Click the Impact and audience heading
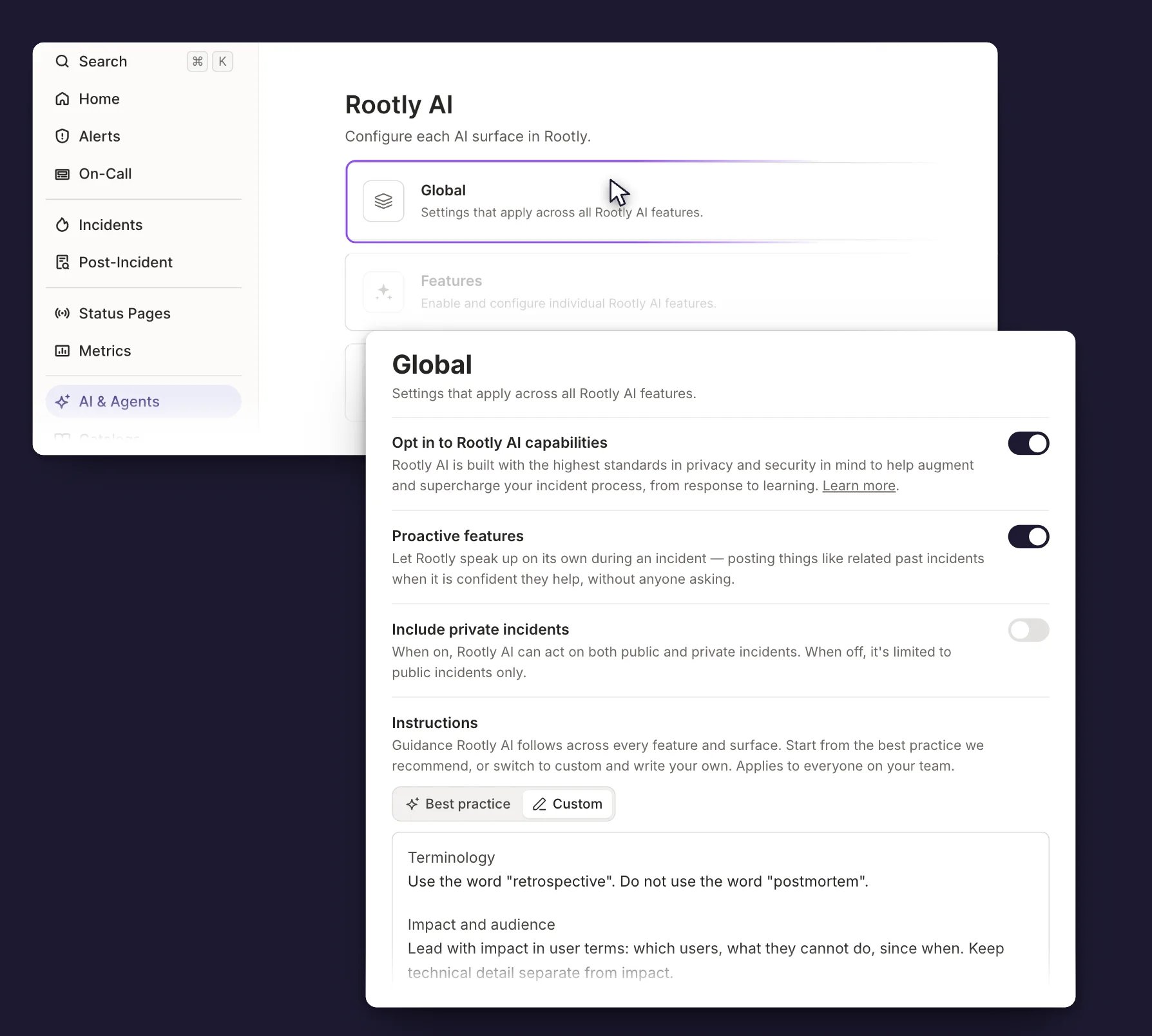 pos(481,925)
